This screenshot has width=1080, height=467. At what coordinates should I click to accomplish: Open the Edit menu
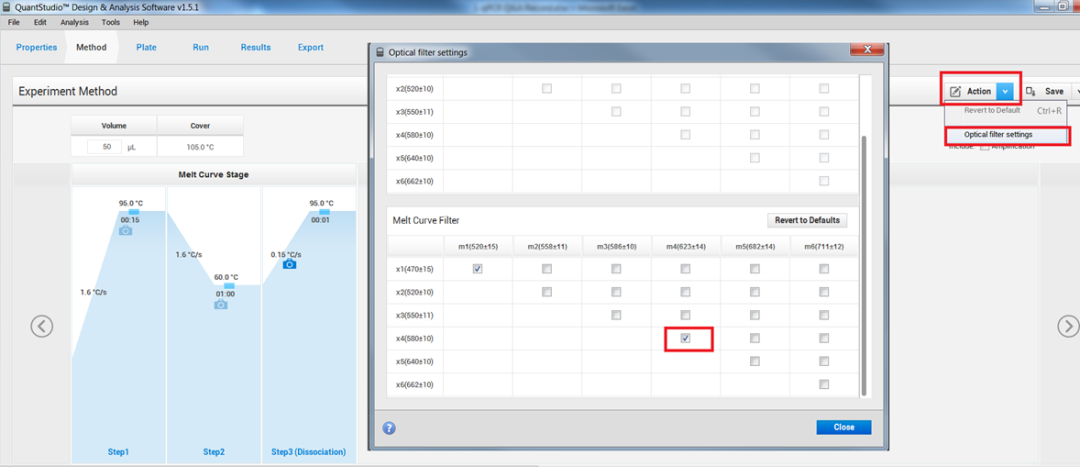pyautogui.click(x=40, y=22)
